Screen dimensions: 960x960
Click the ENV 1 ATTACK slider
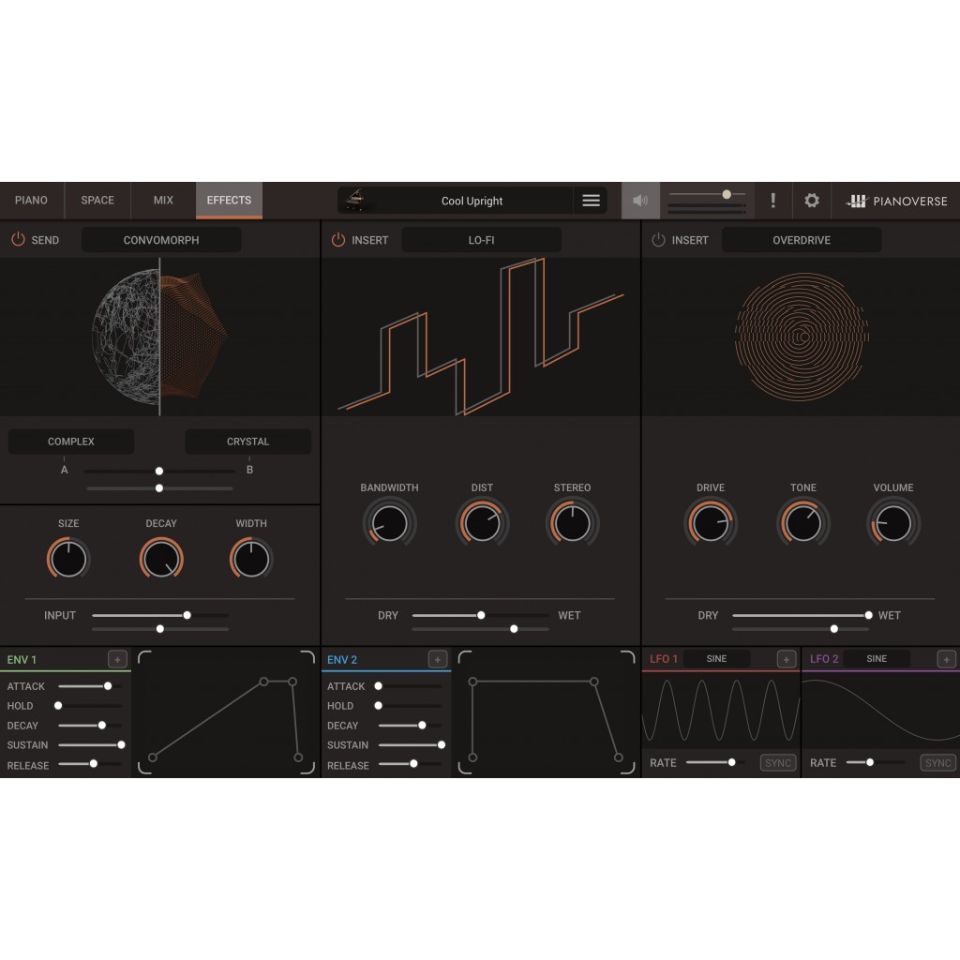coord(90,686)
